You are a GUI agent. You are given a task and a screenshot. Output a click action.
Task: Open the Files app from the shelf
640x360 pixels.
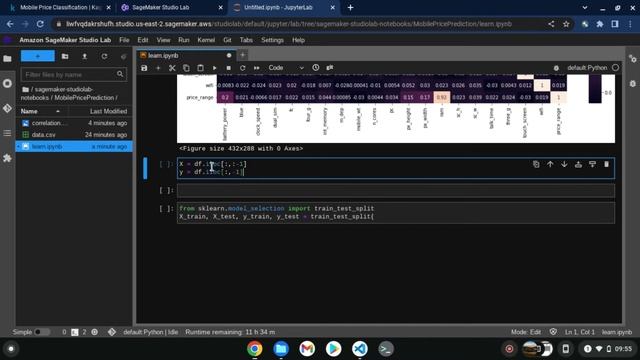pyautogui.click(x=281, y=349)
